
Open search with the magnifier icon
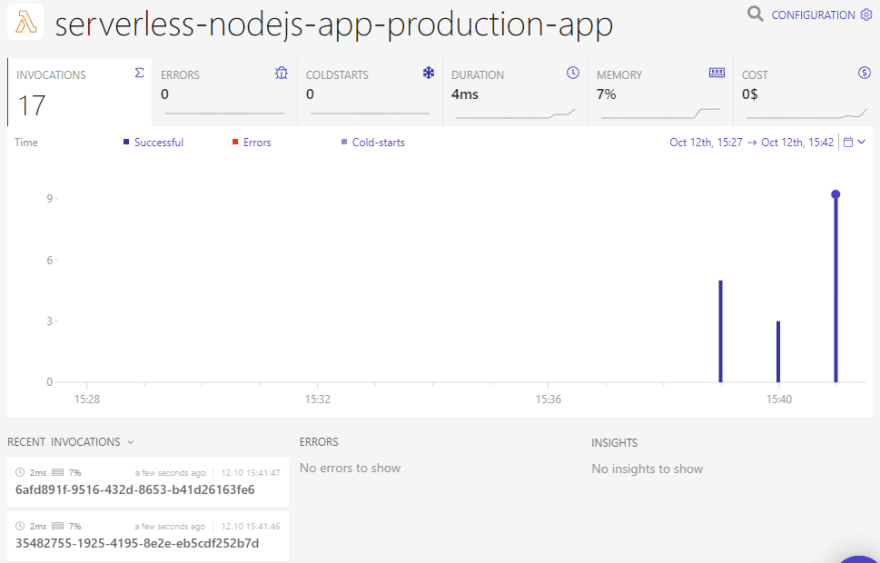pos(755,13)
